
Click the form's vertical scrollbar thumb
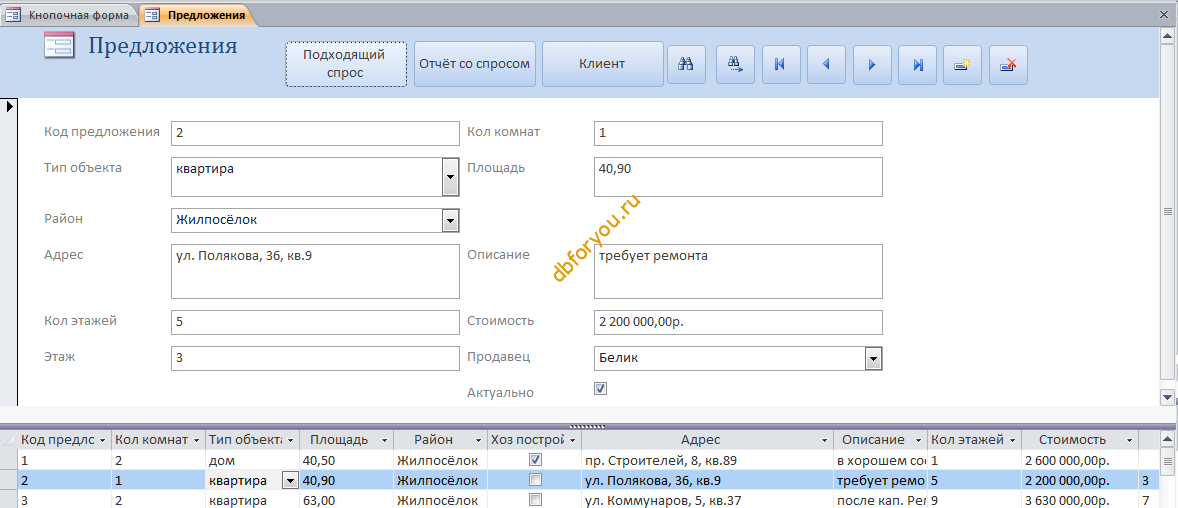tap(1167, 210)
